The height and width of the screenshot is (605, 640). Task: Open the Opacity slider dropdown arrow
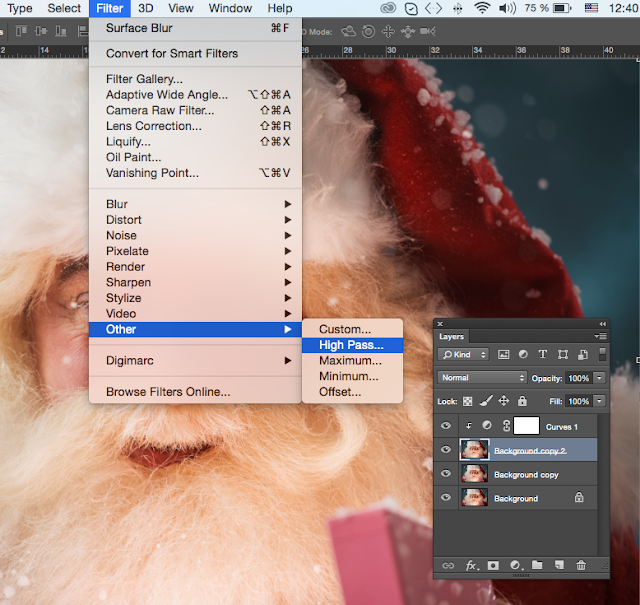[599, 378]
